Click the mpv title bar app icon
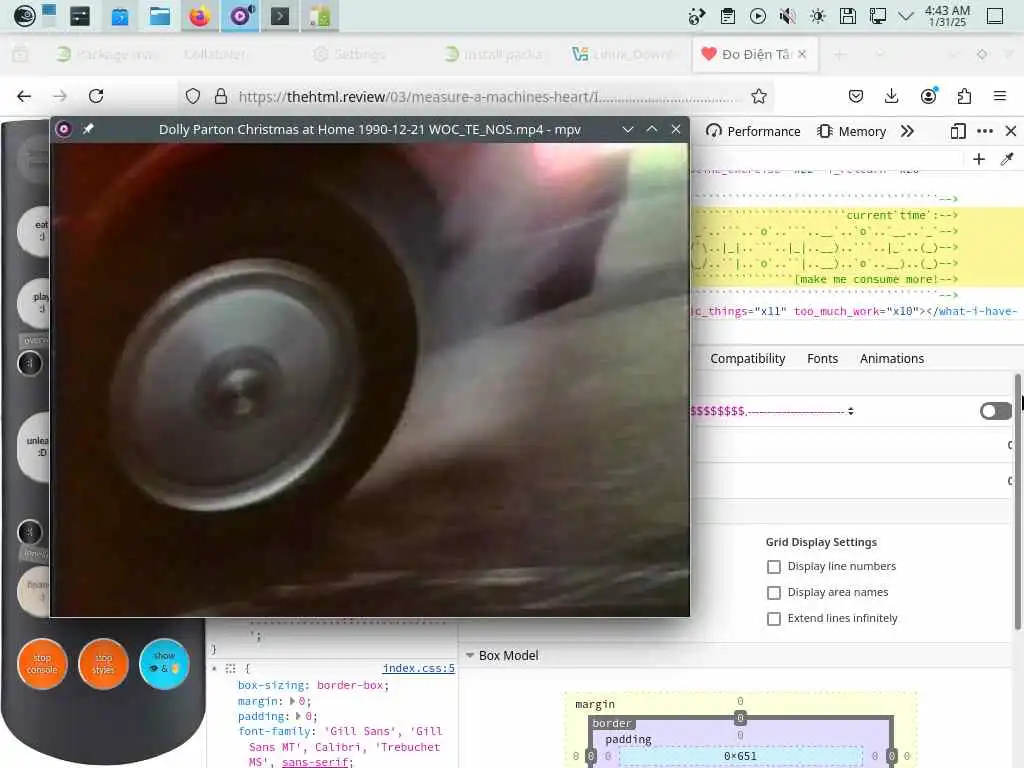The height and width of the screenshot is (768, 1024). (63, 129)
